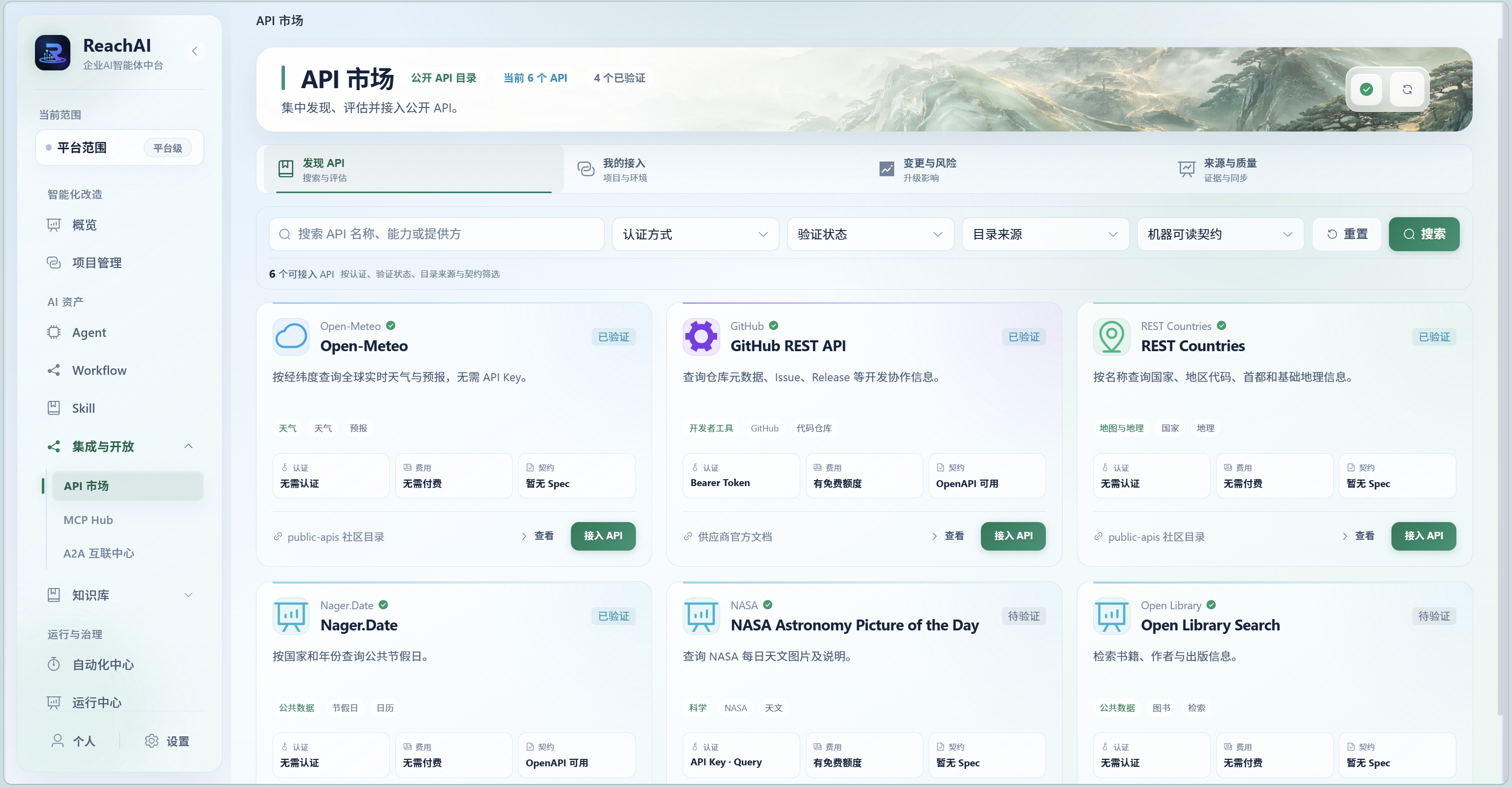Click the 个人 user icon
Viewport: 1512px width, 788px height.
pyautogui.click(x=58, y=741)
